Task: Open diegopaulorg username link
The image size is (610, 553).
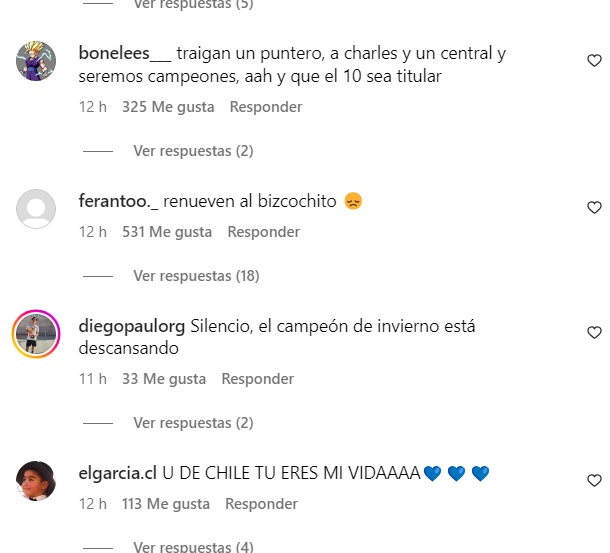Action: click(x=131, y=326)
